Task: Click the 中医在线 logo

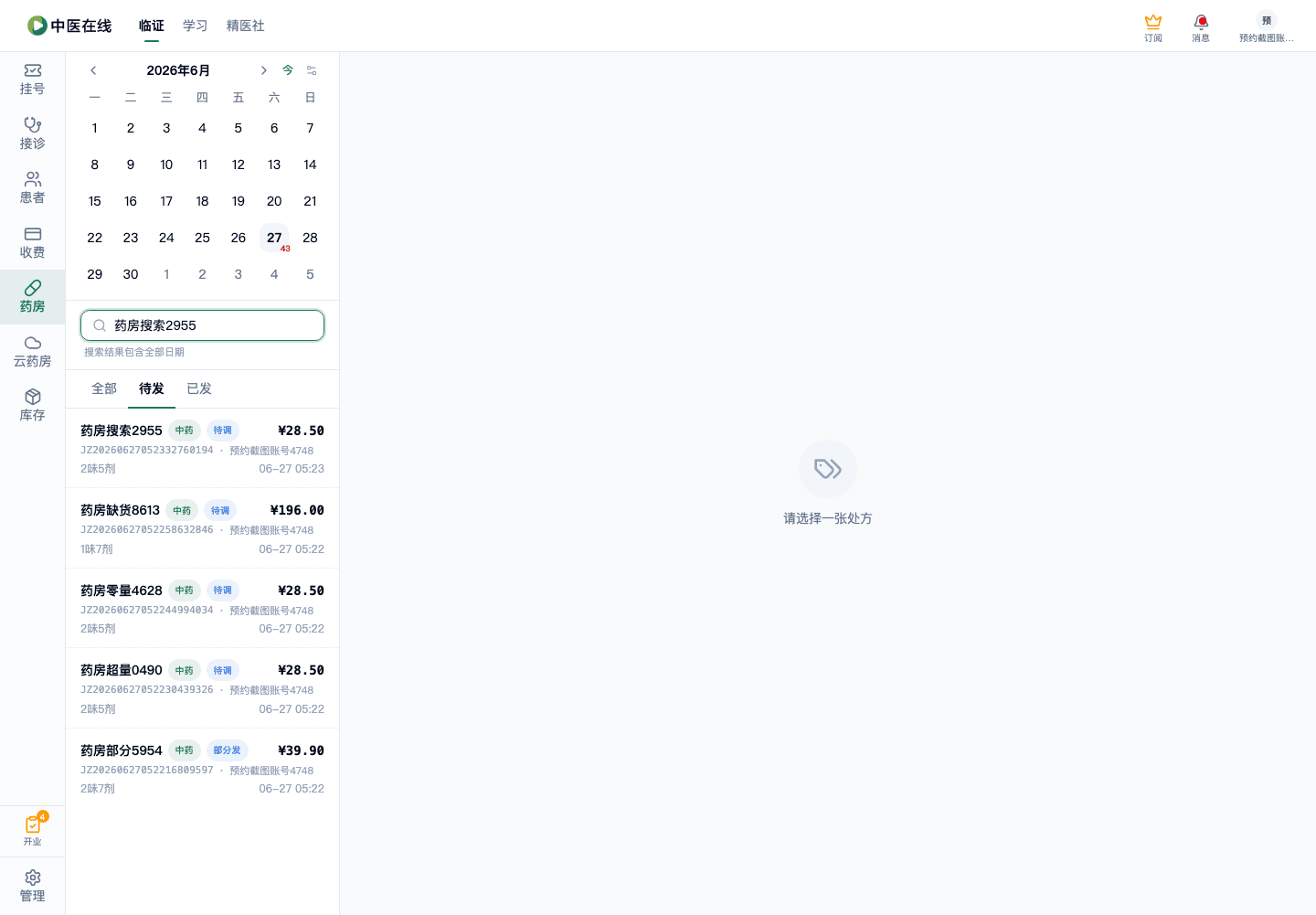Action: pos(69,26)
